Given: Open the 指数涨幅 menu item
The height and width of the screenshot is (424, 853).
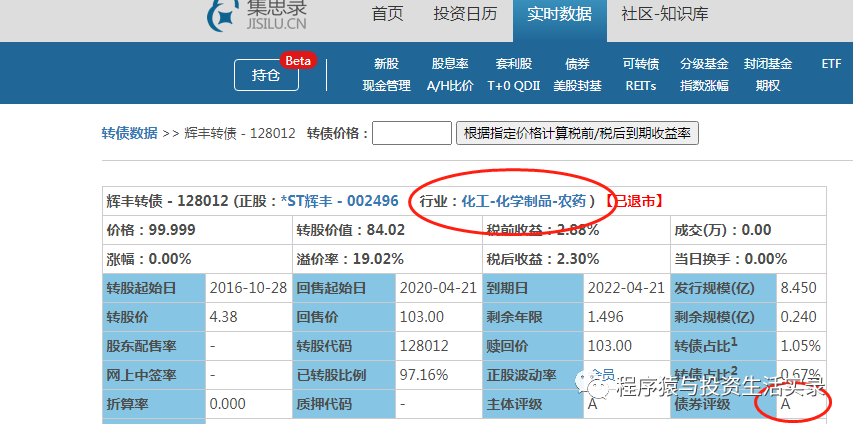Looking at the screenshot, I should pos(704,86).
